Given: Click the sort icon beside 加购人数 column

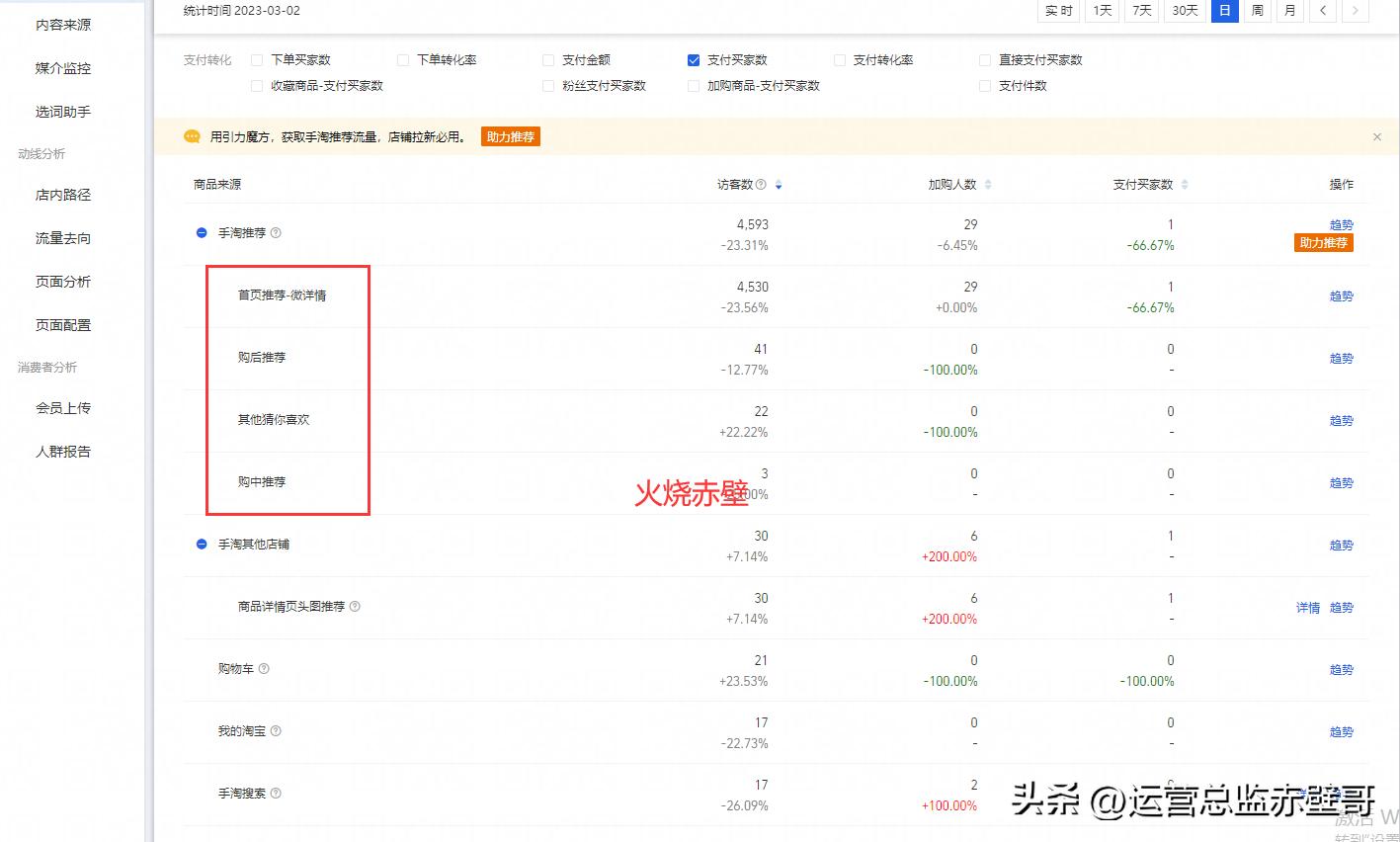Looking at the screenshot, I should pos(987,184).
